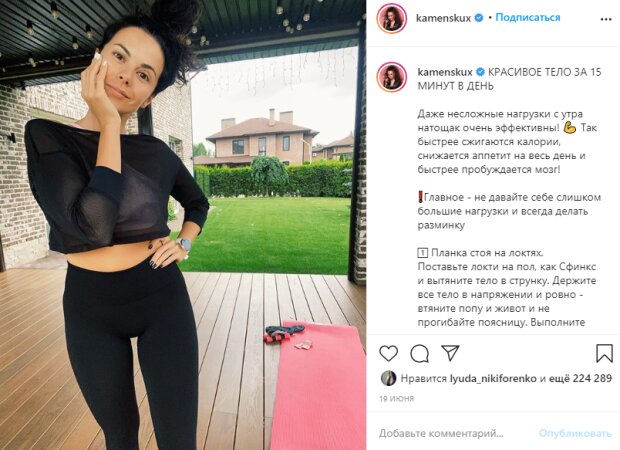Screen dimensions: 620x450
Task: Open kamenskux username in the caption
Action: pyautogui.click(x=445, y=72)
